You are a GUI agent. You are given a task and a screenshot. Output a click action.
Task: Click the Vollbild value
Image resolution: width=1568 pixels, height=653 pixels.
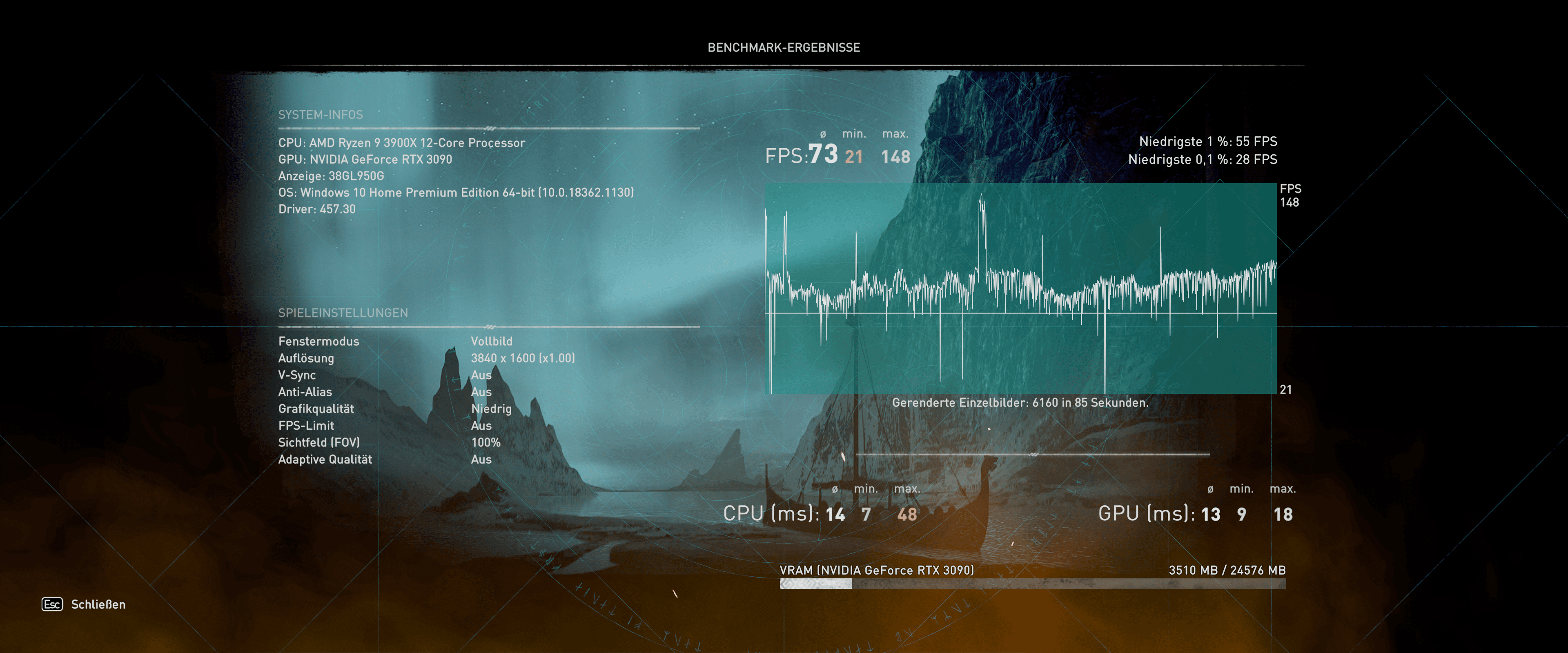491,342
